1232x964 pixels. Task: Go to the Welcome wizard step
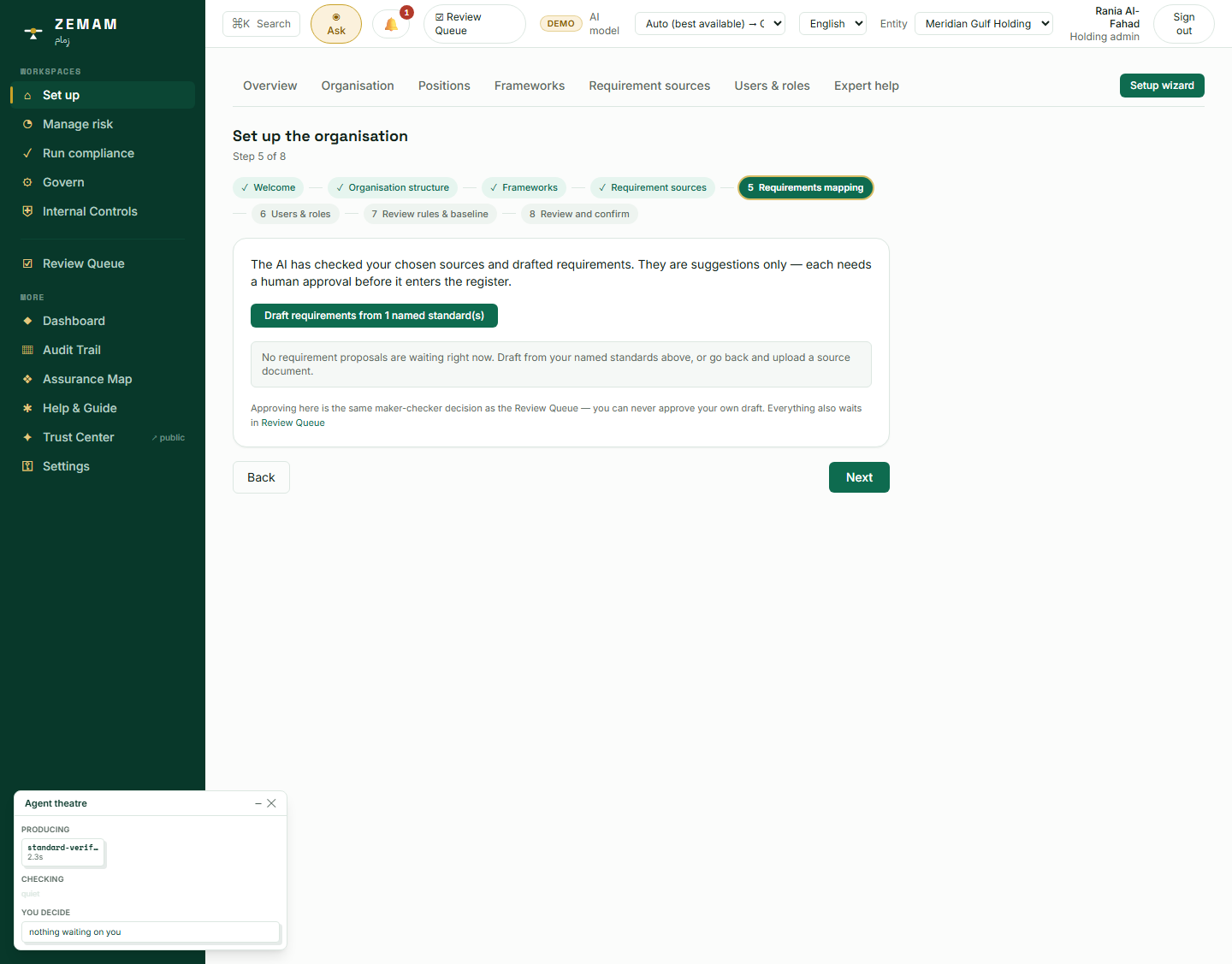pyautogui.click(x=268, y=187)
